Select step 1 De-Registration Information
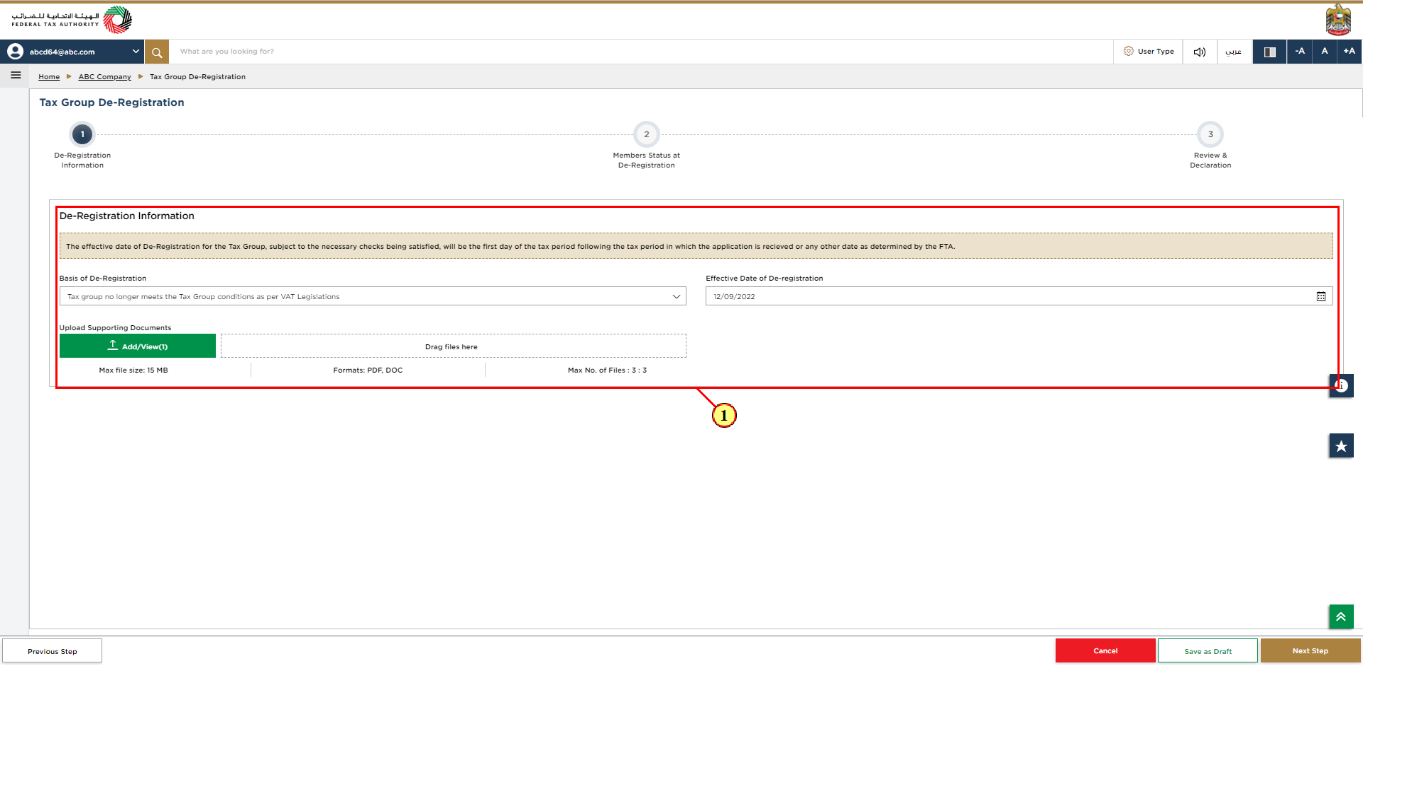Screen dimensions: 1414x801 (x=82, y=134)
